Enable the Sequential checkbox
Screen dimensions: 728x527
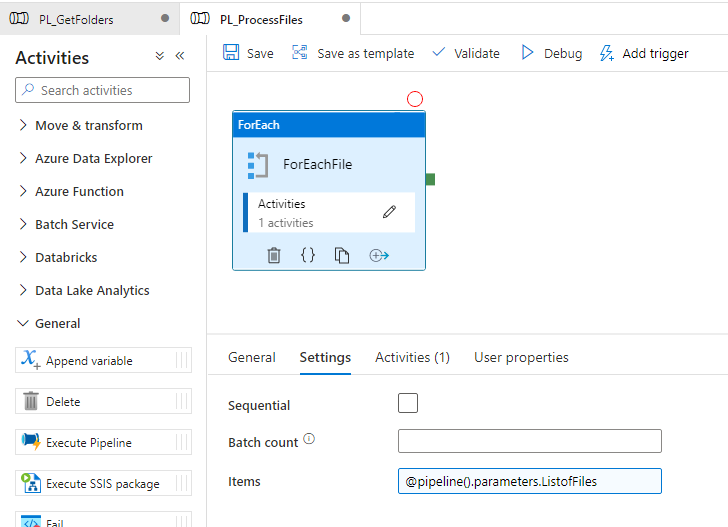pos(408,404)
